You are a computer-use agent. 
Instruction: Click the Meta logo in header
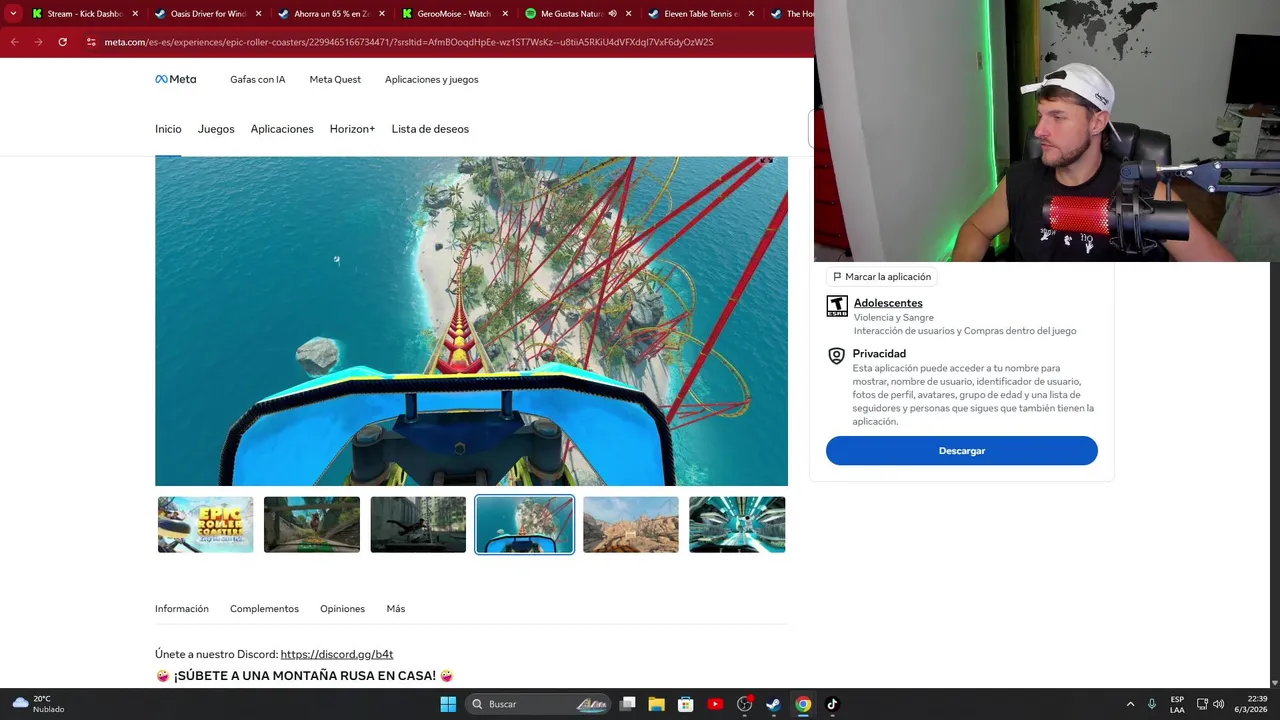click(x=175, y=79)
